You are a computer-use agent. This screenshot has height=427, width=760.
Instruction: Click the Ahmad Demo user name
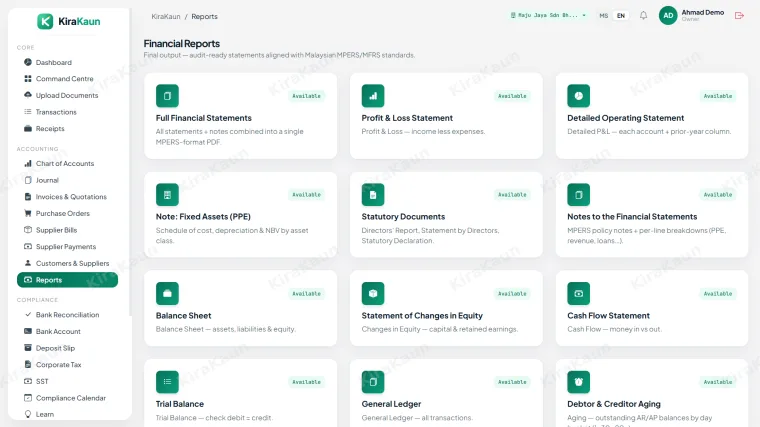[703, 12]
